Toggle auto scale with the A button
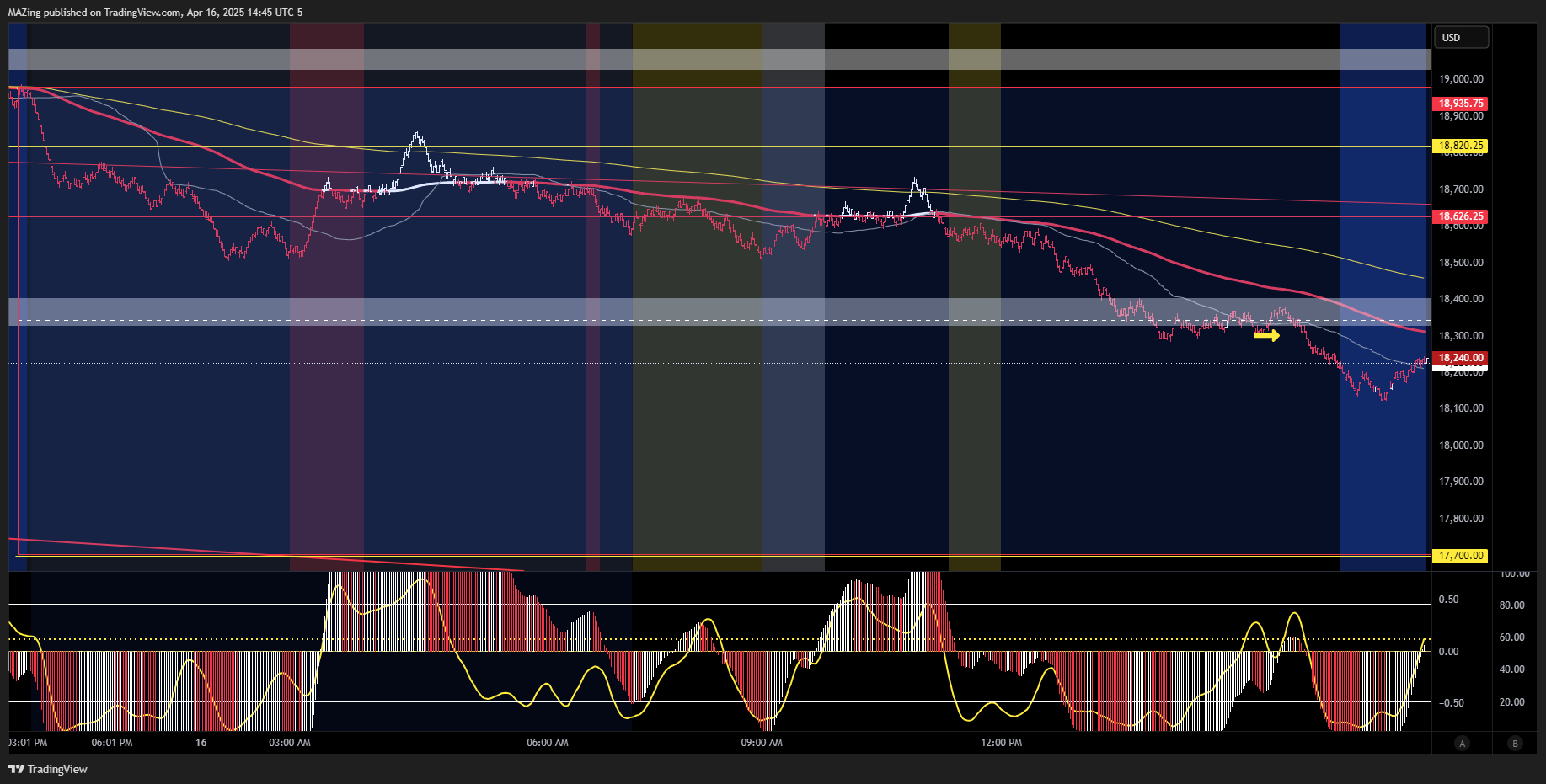 pos(1462,743)
